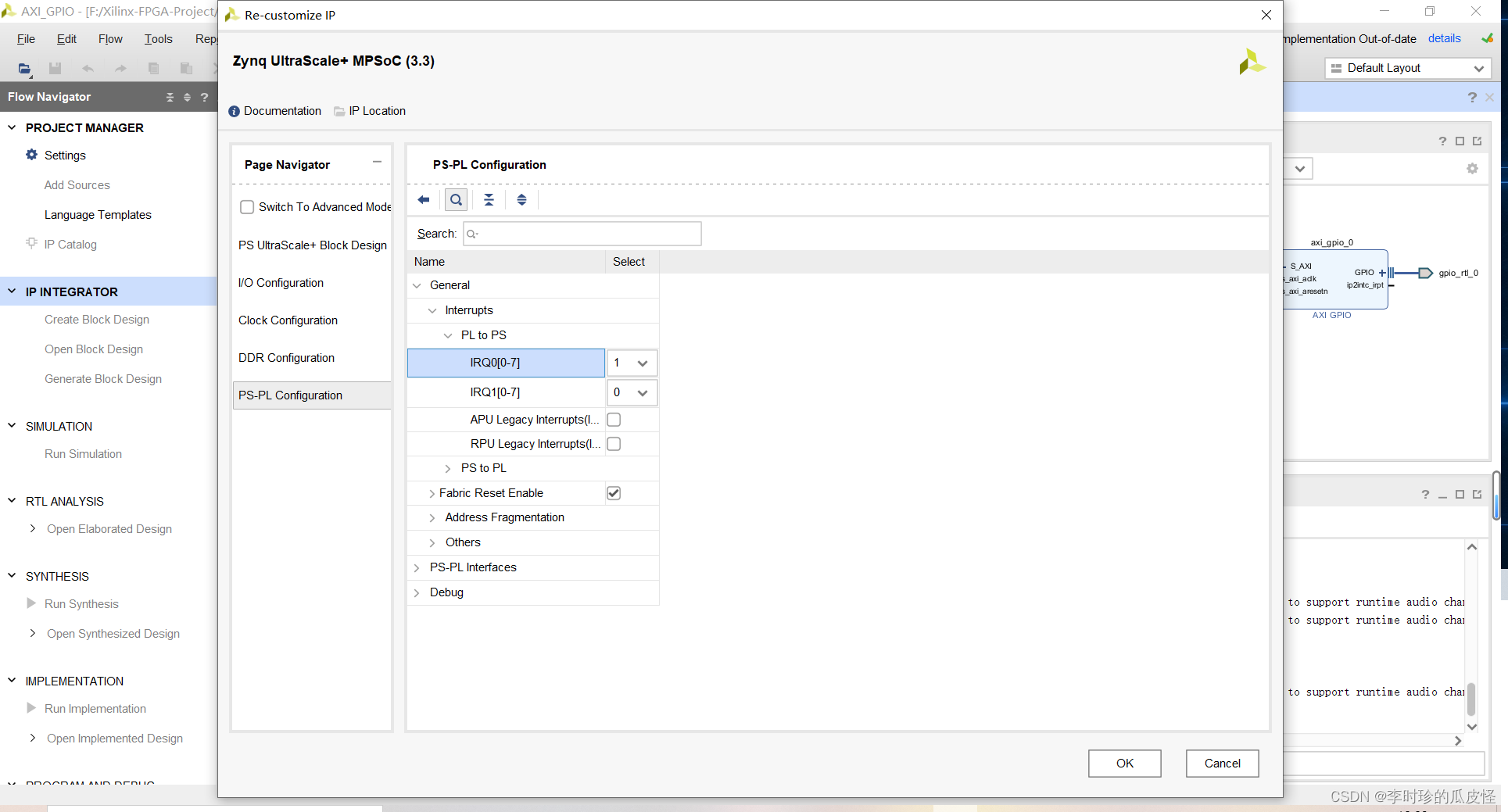Click Run Synthesis play icon
The height and width of the screenshot is (812, 1508).
[31, 603]
